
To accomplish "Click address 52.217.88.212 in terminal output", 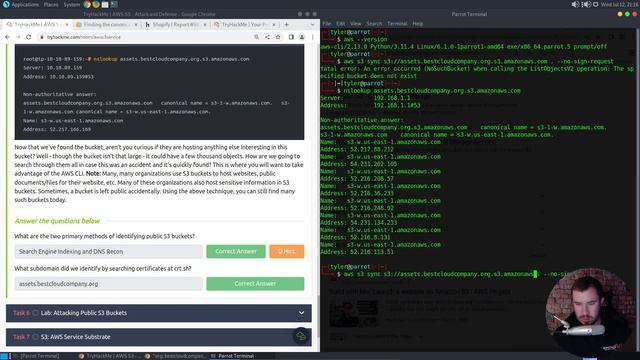I will 372,149.
